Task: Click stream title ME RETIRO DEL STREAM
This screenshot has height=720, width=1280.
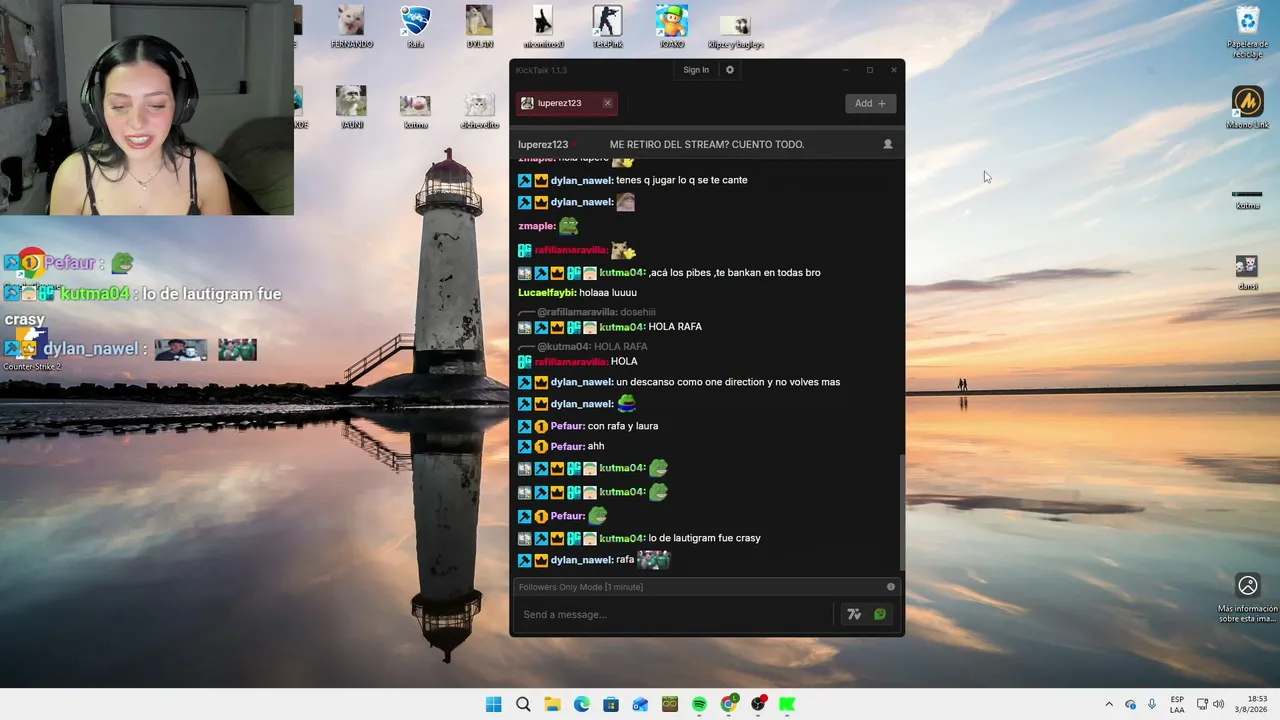Action: (707, 144)
